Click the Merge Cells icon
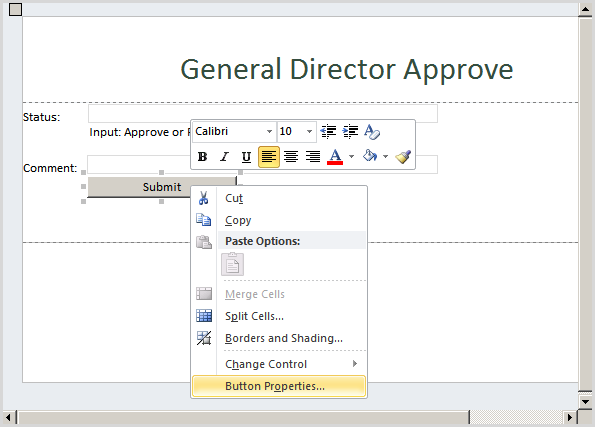Viewport: 595px width, 427px height. pyautogui.click(x=204, y=294)
